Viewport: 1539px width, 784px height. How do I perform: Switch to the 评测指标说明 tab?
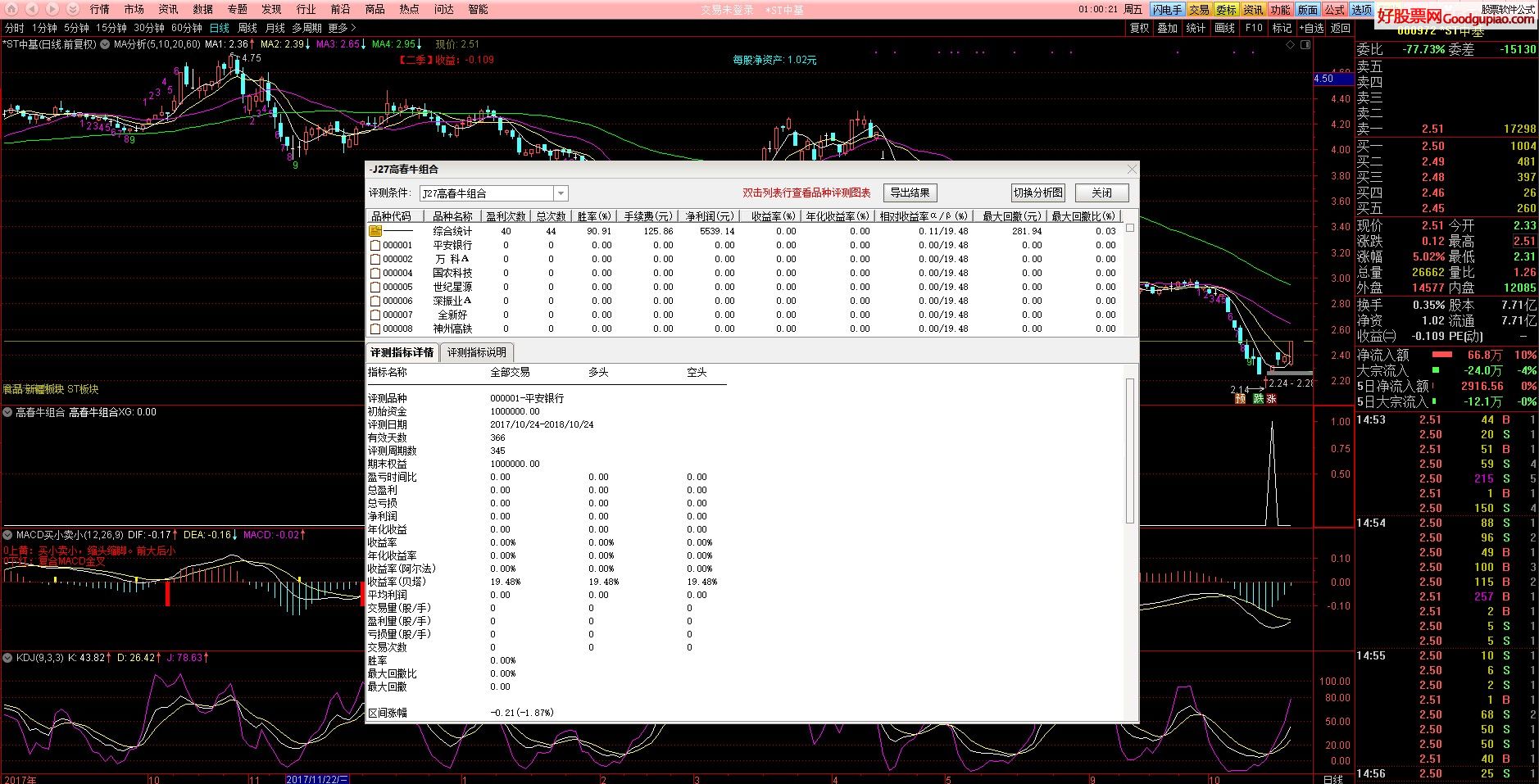(477, 352)
